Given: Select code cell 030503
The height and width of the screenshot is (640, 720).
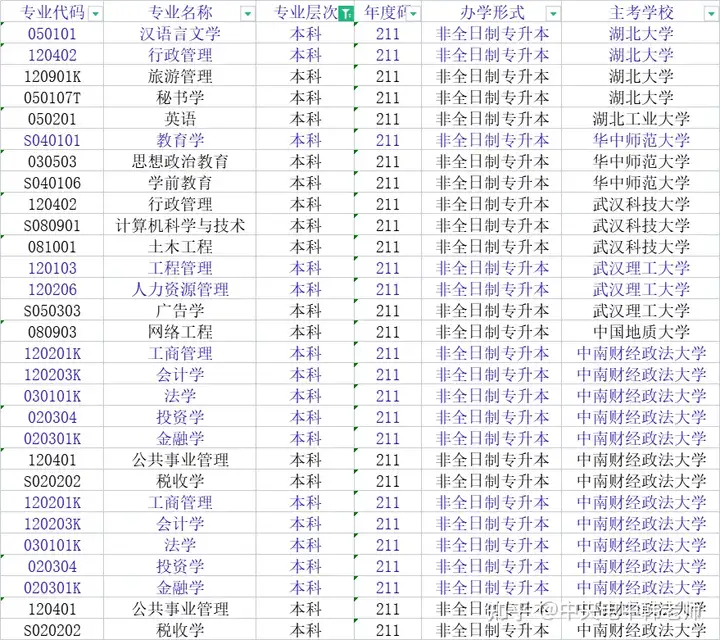Looking at the screenshot, I should (x=52, y=162).
